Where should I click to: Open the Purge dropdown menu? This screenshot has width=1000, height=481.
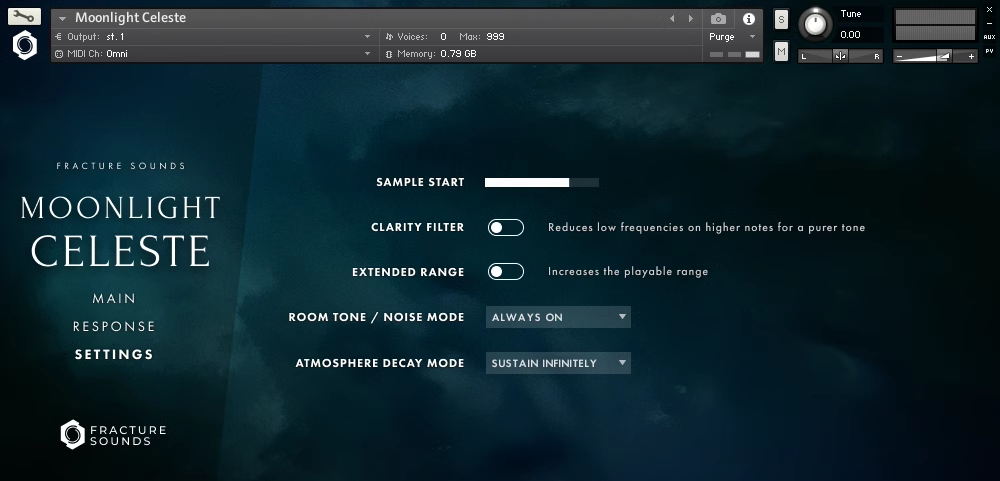pos(732,37)
